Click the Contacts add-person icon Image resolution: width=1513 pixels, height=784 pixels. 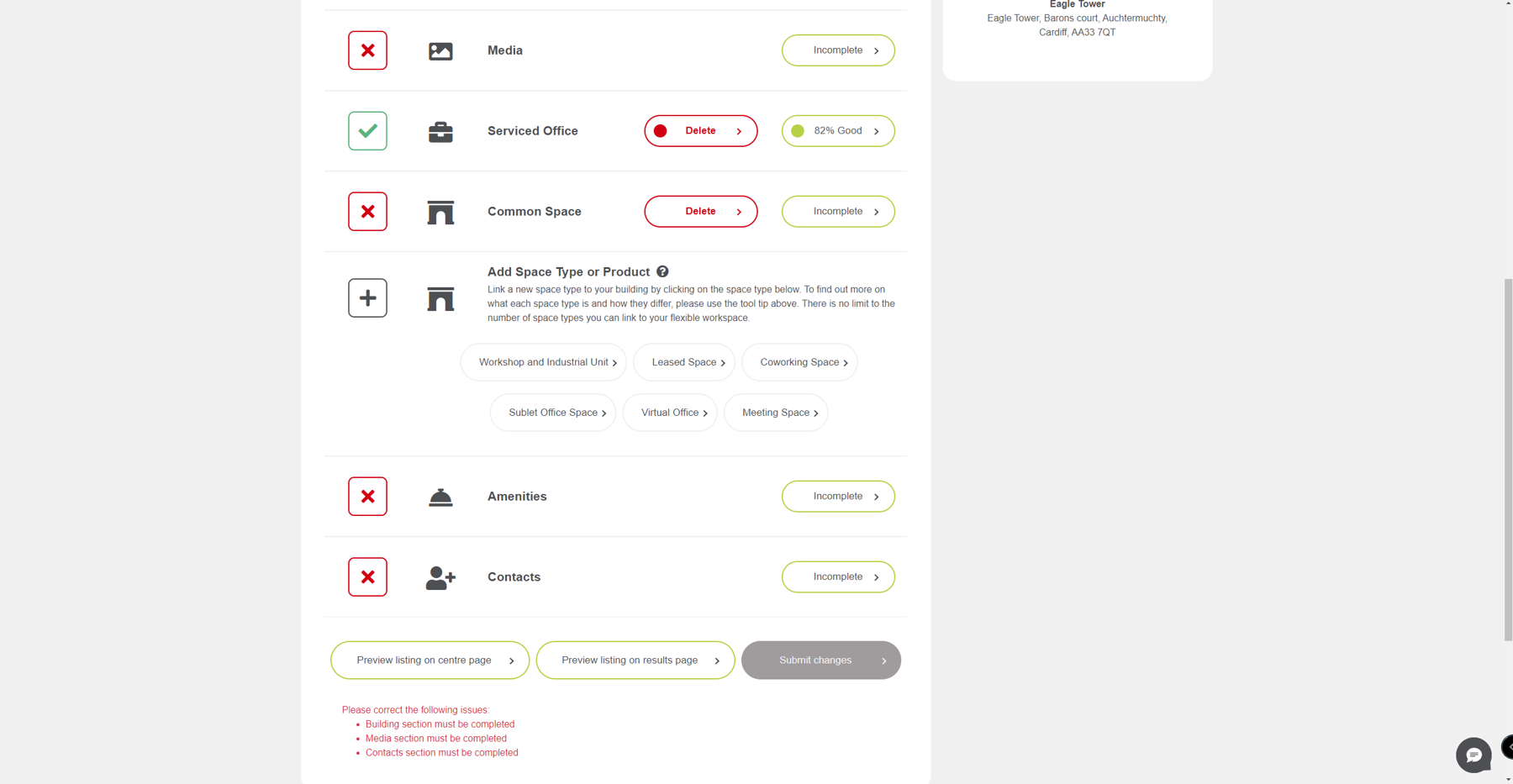pyautogui.click(x=440, y=576)
